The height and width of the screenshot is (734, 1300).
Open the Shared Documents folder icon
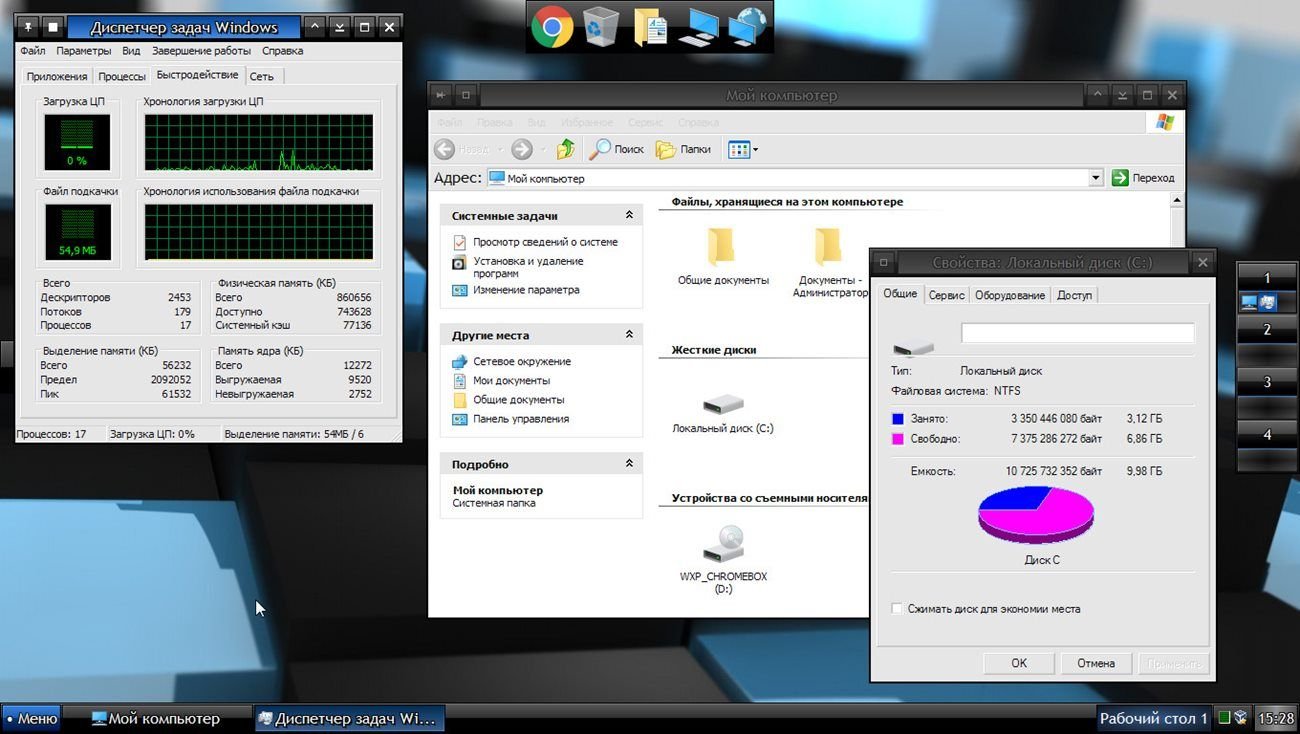[x=722, y=247]
